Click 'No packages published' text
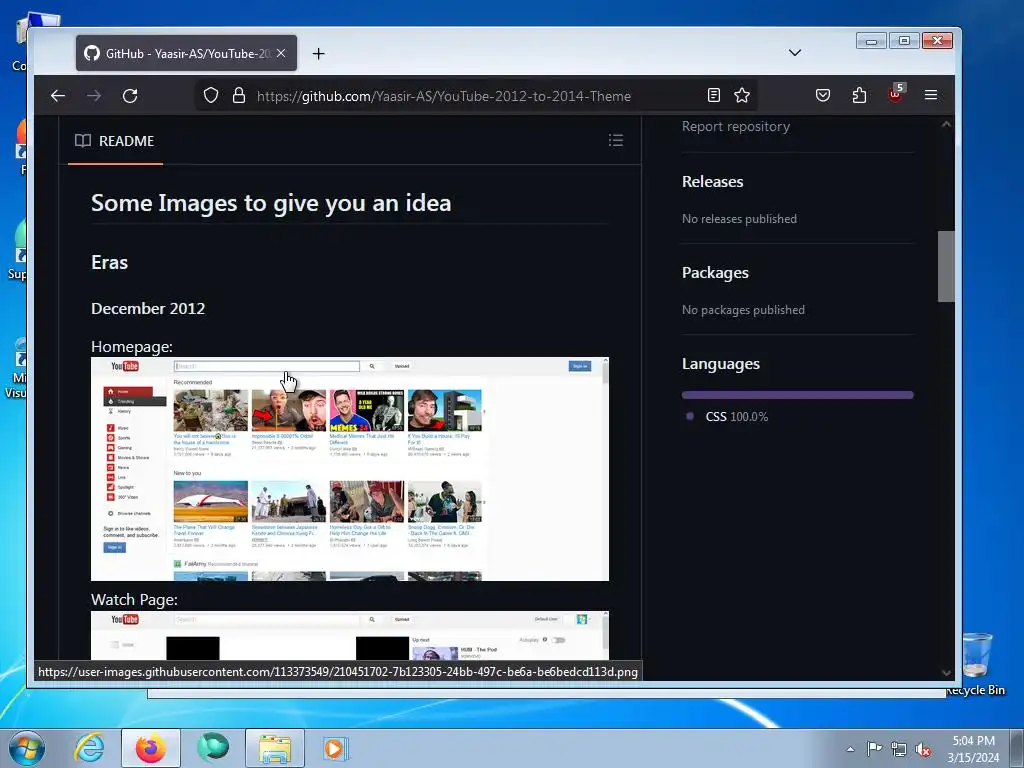 pyautogui.click(x=743, y=310)
